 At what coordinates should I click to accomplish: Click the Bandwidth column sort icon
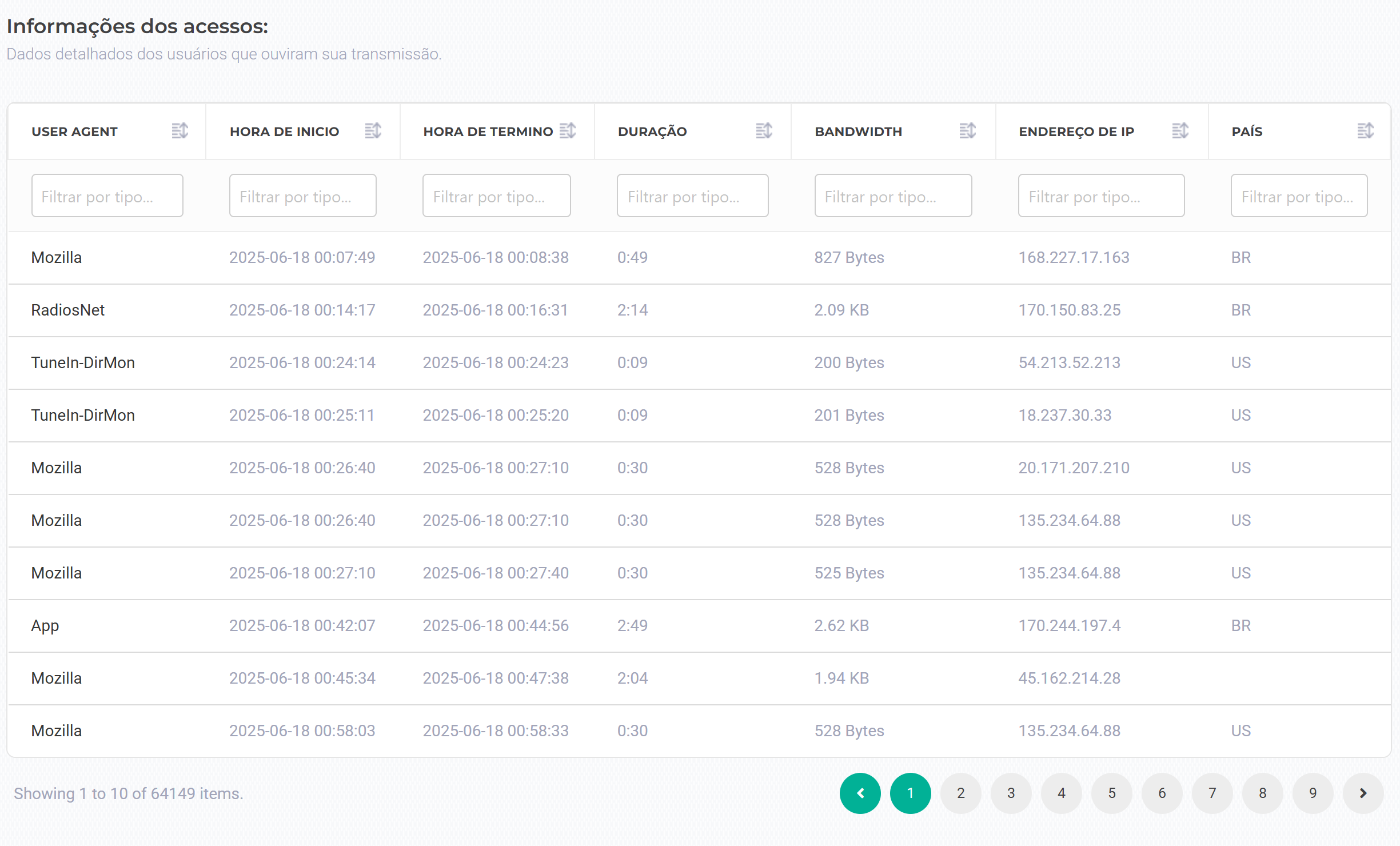click(967, 131)
